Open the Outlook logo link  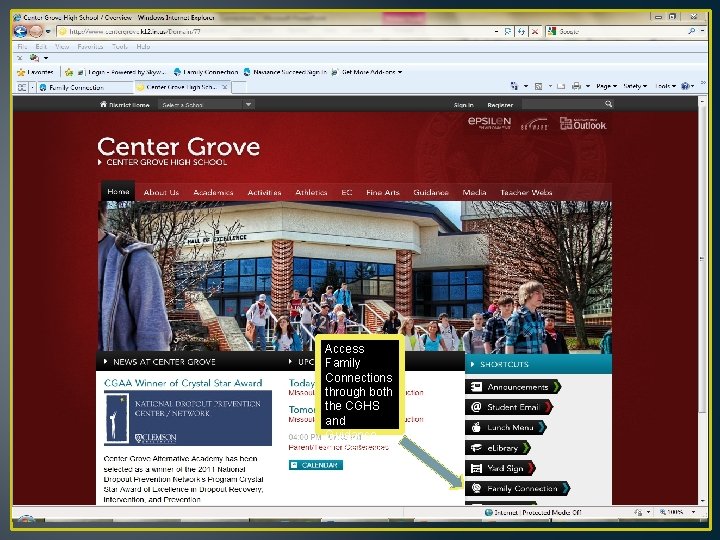[583, 123]
